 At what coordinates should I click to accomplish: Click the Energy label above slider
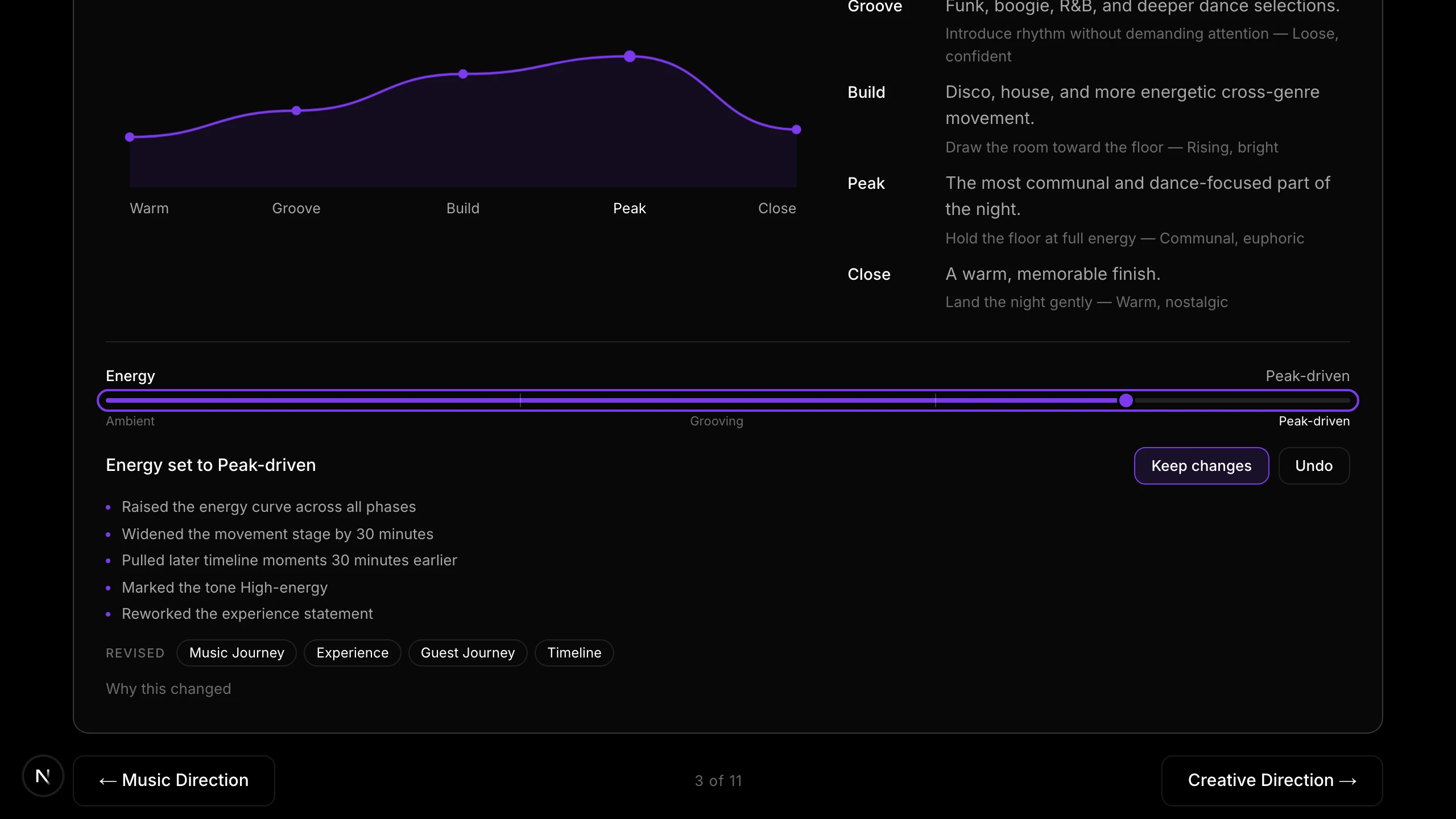click(130, 376)
